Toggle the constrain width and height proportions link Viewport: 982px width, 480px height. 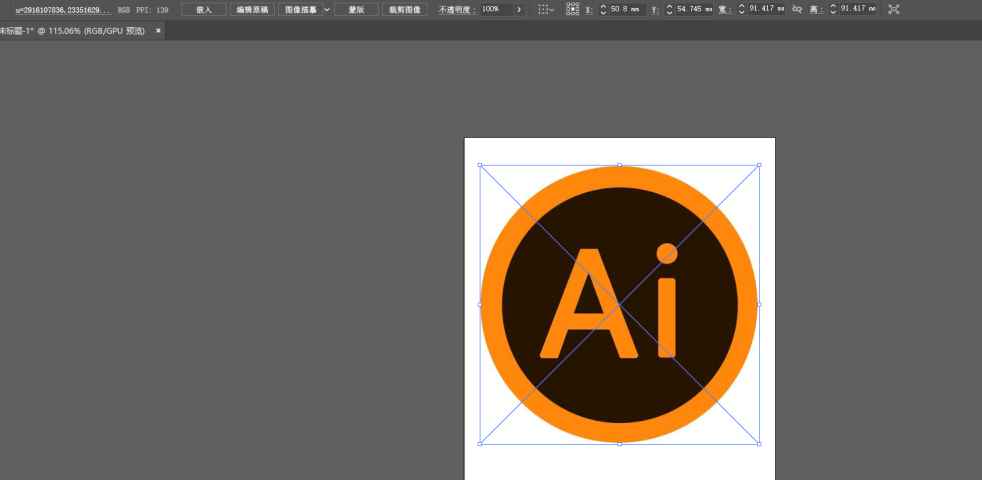point(797,9)
